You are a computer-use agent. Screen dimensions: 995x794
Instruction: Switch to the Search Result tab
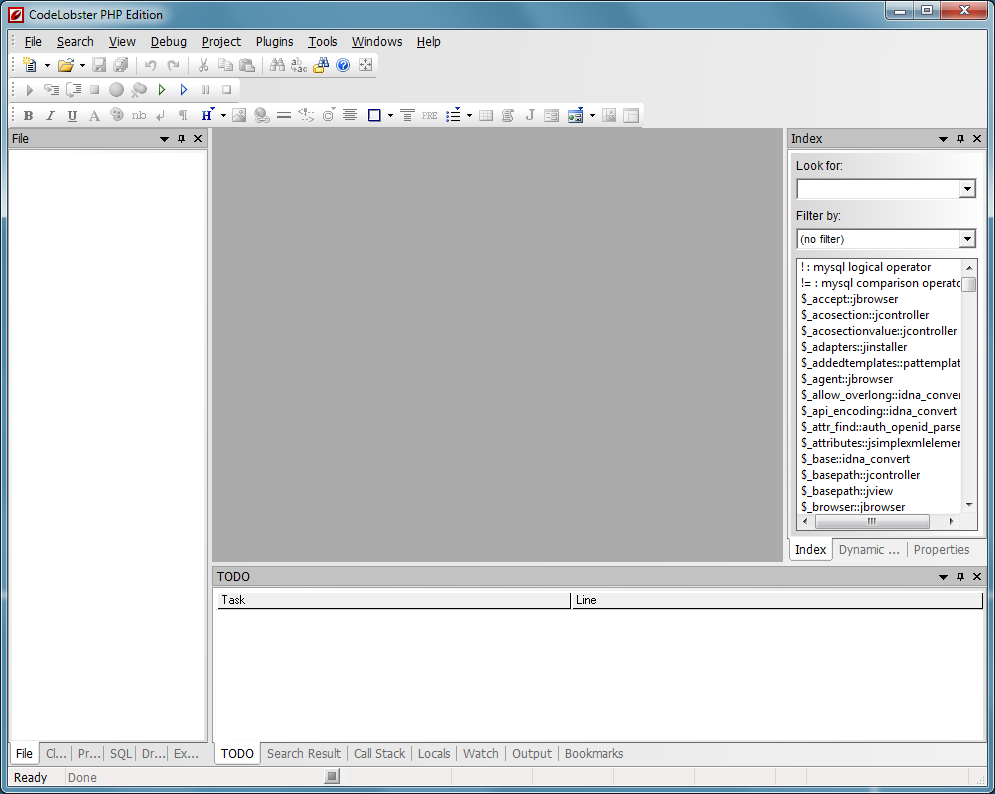pos(304,753)
